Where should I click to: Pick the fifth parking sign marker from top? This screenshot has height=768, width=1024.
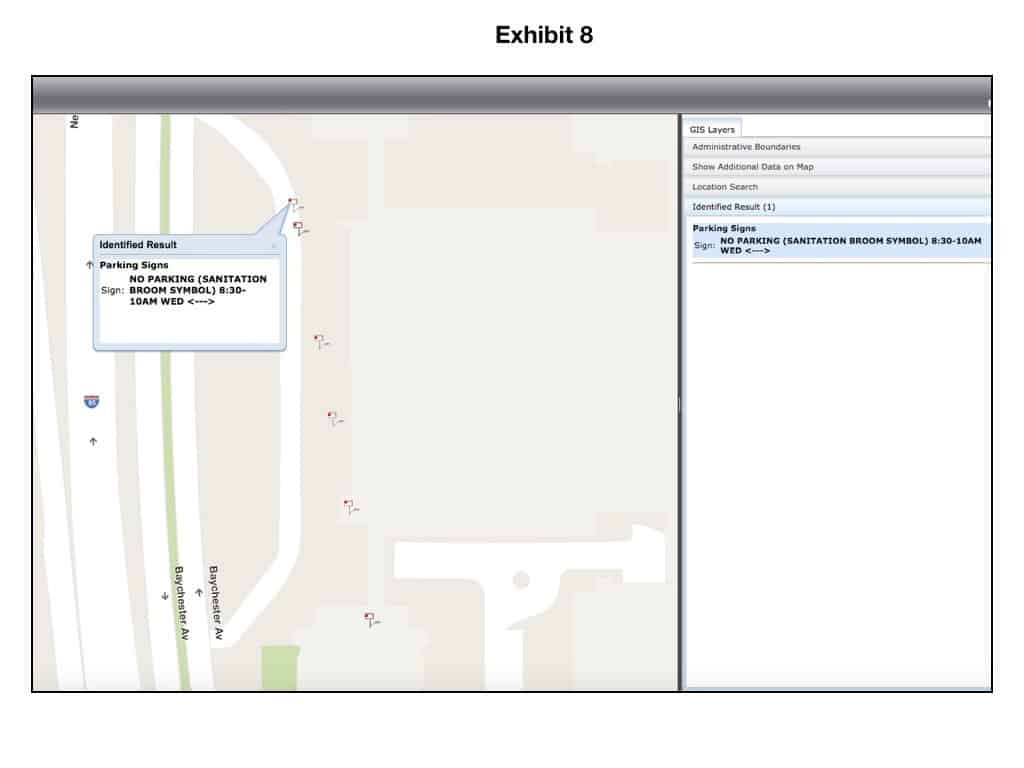click(348, 506)
